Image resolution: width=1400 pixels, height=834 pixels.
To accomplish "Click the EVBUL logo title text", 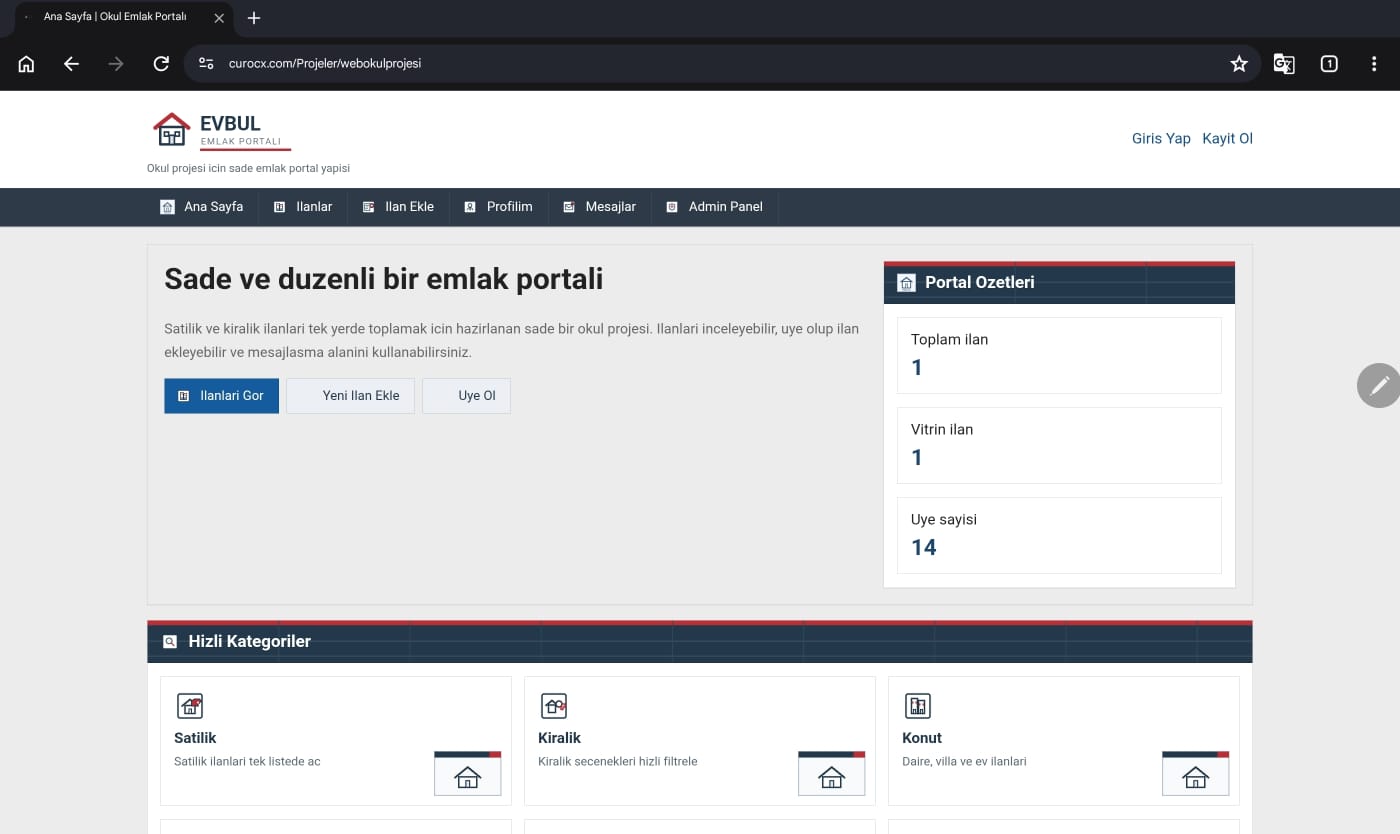I will (230, 123).
